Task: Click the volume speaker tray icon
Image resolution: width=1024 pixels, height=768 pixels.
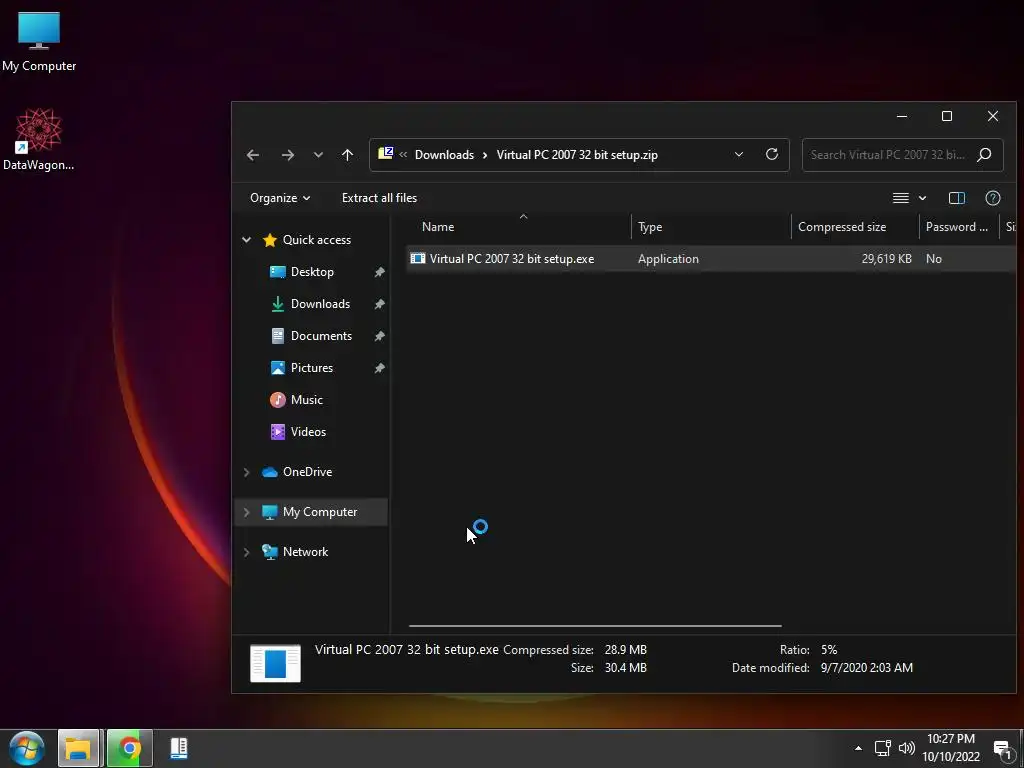Action: 906,748
